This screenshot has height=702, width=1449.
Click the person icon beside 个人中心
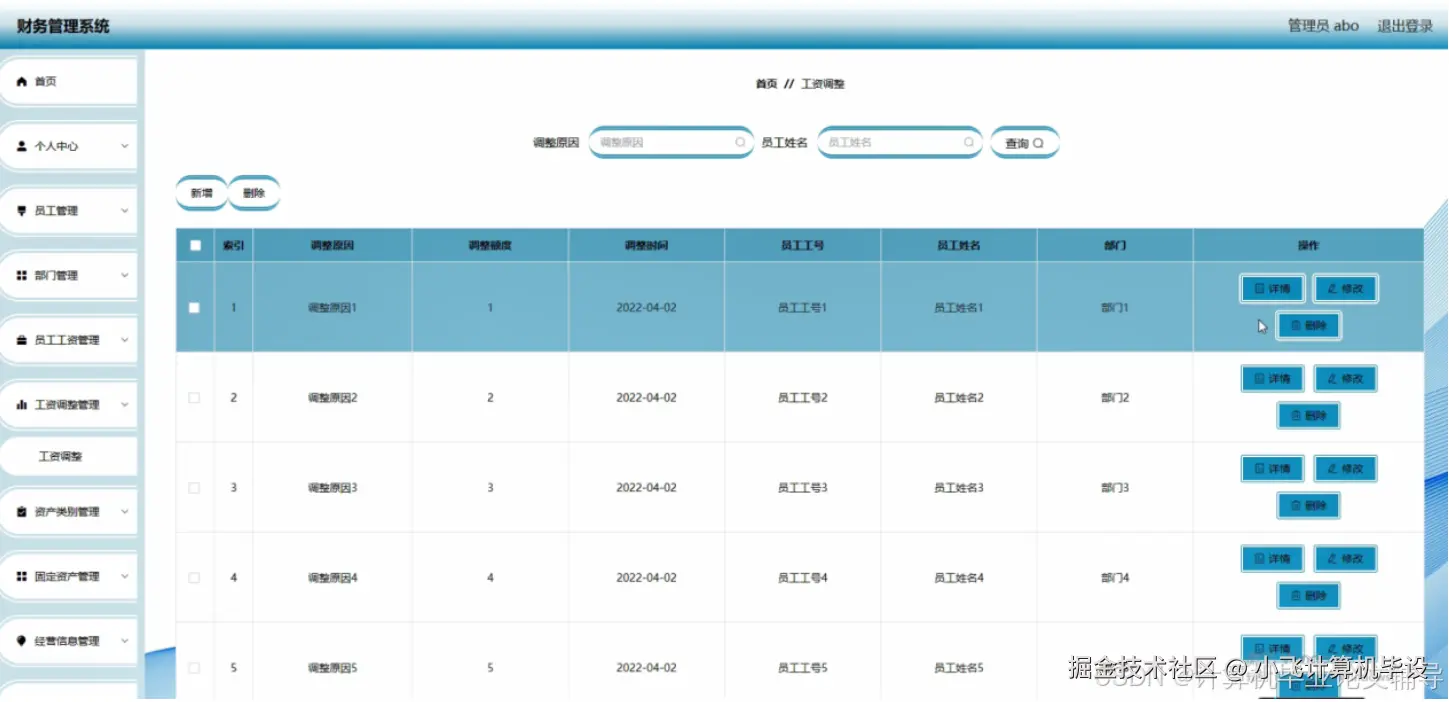[x=22, y=146]
